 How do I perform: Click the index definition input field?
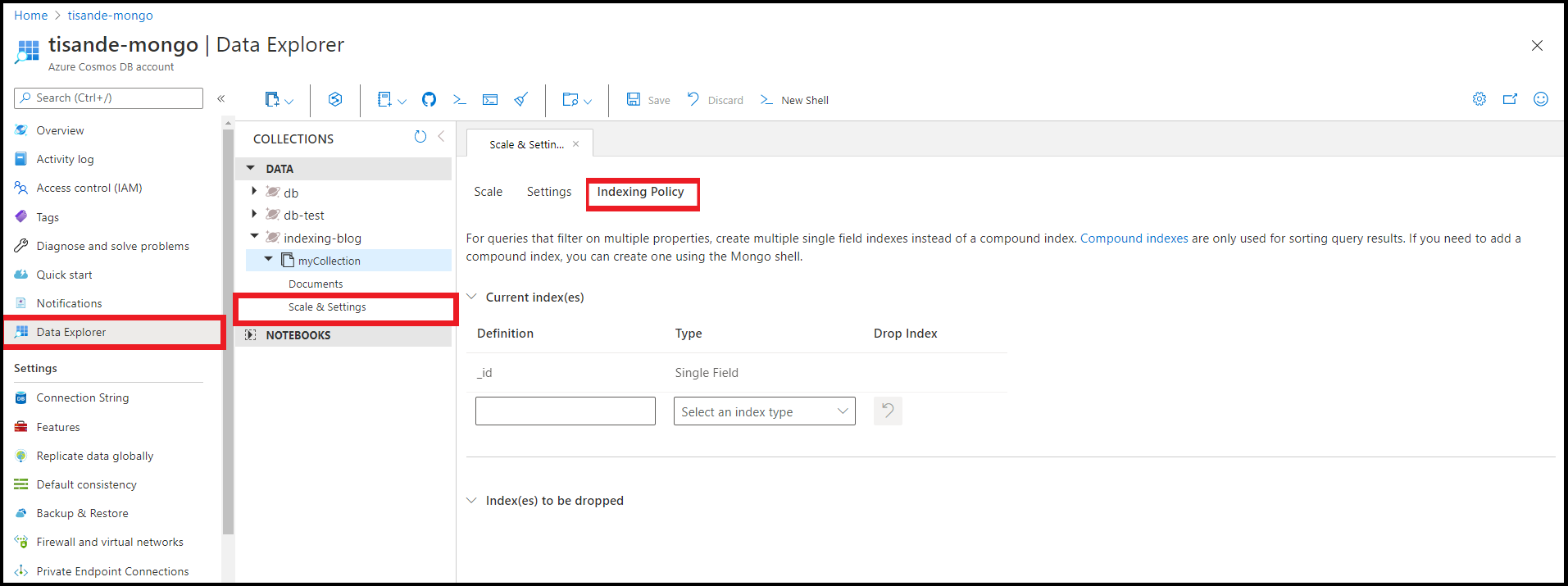coord(566,411)
